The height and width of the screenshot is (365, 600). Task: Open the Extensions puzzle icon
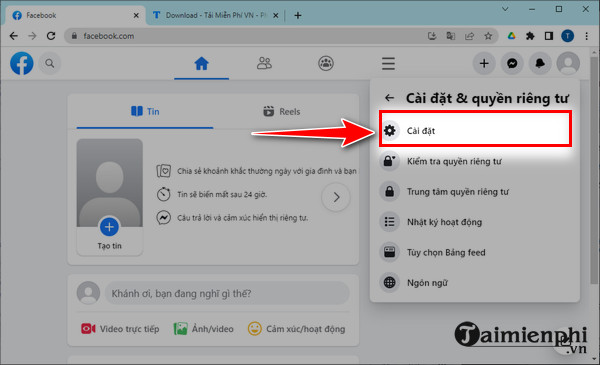[x=530, y=36]
